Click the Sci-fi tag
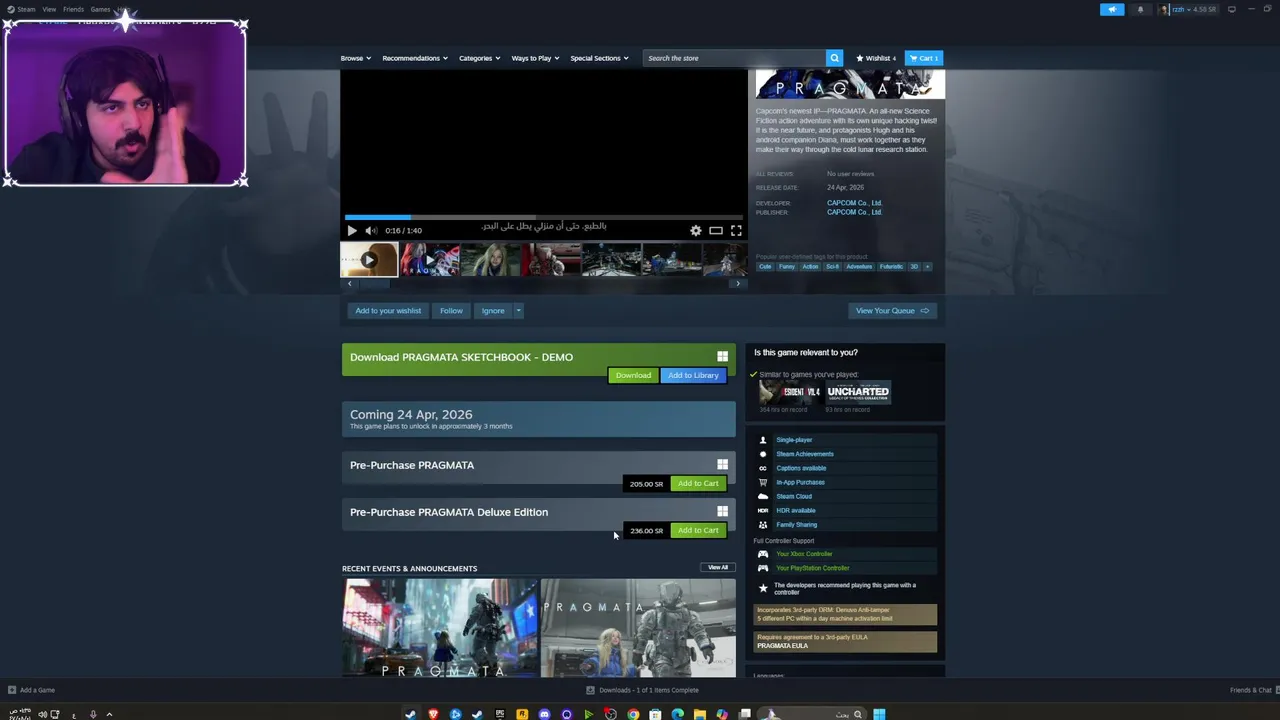This screenshot has width=1280, height=720. click(832, 267)
